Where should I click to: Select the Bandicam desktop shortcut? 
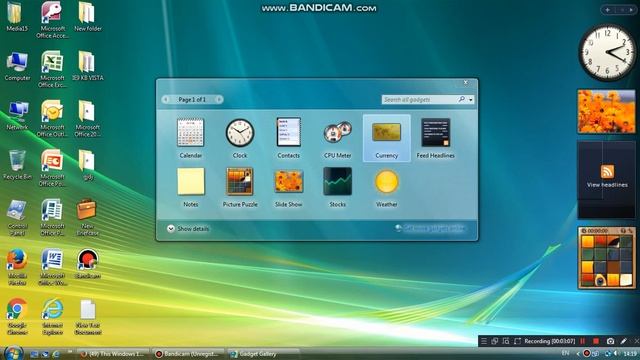88,264
